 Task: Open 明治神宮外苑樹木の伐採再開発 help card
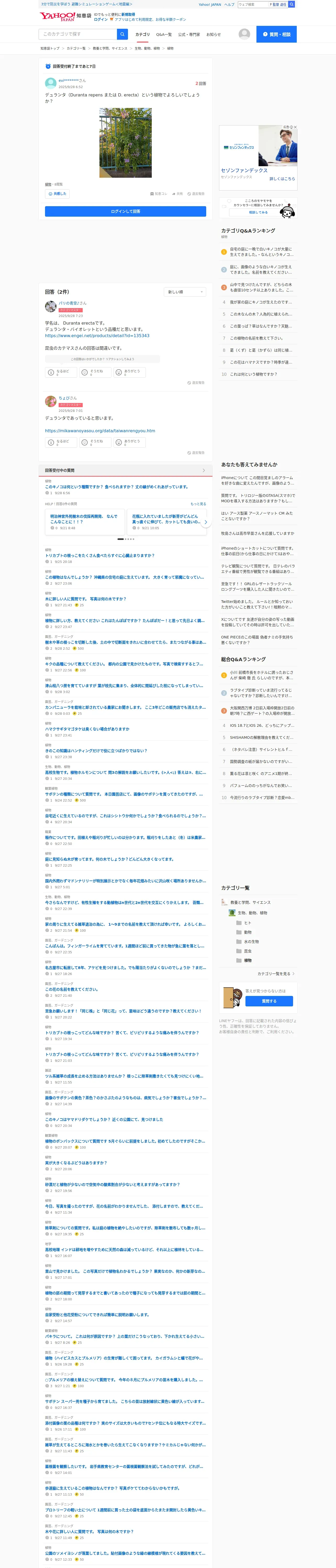point(85,522)
